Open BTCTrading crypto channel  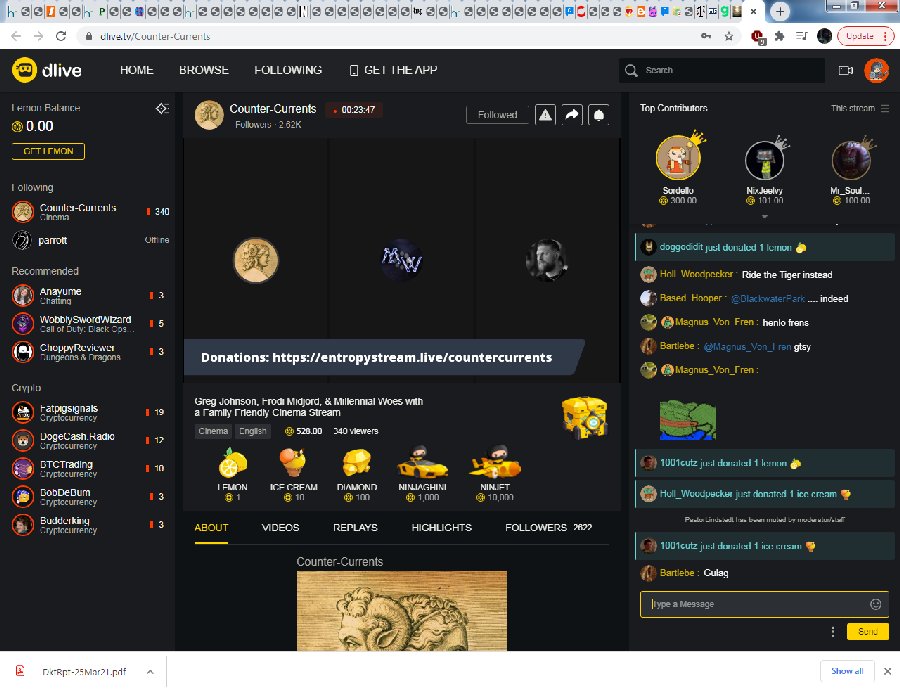tap(89, 469)
